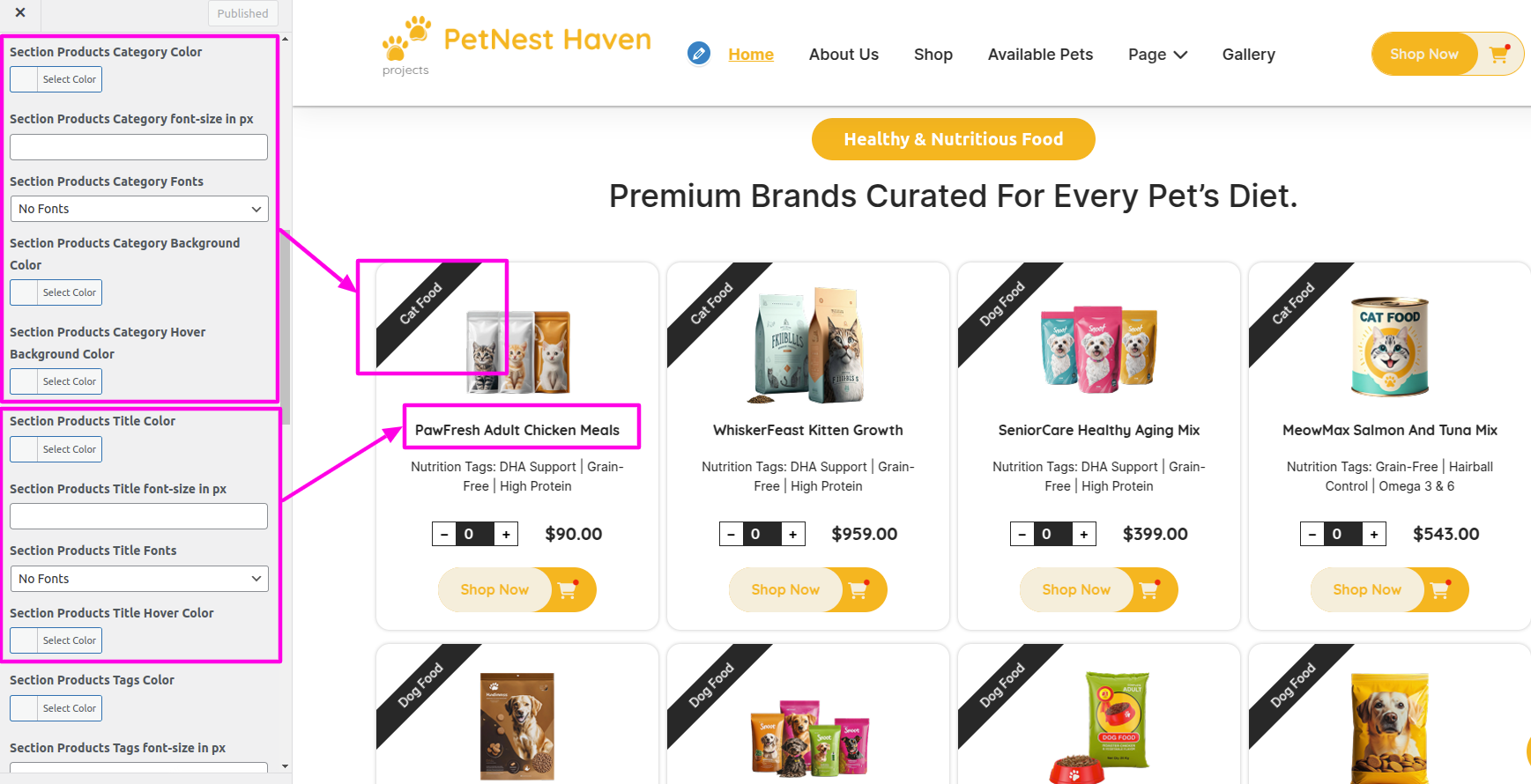Open Section Products Category Fonts dropdown
Image resolution: width=1531 pixels, height=784 pixels.
tap(139, 209)
